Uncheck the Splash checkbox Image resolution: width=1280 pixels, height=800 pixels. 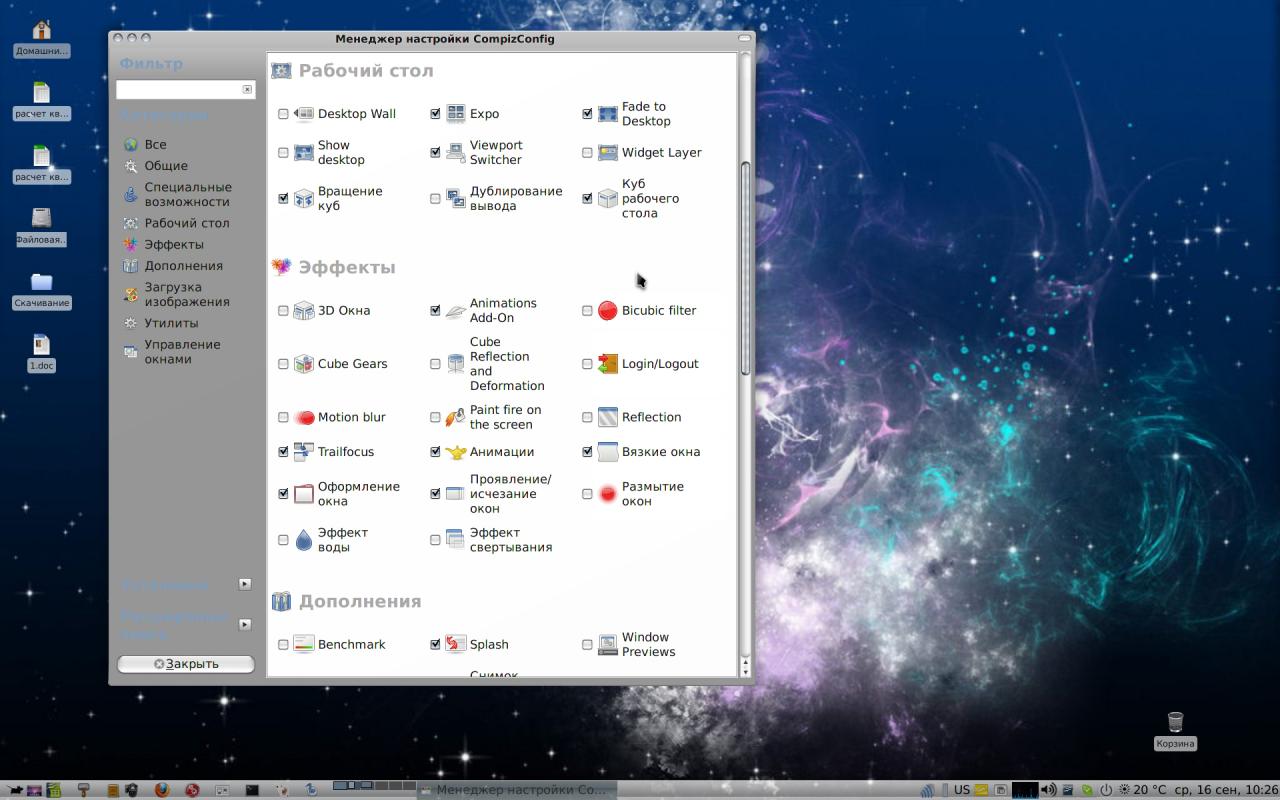tap(435, 645)
